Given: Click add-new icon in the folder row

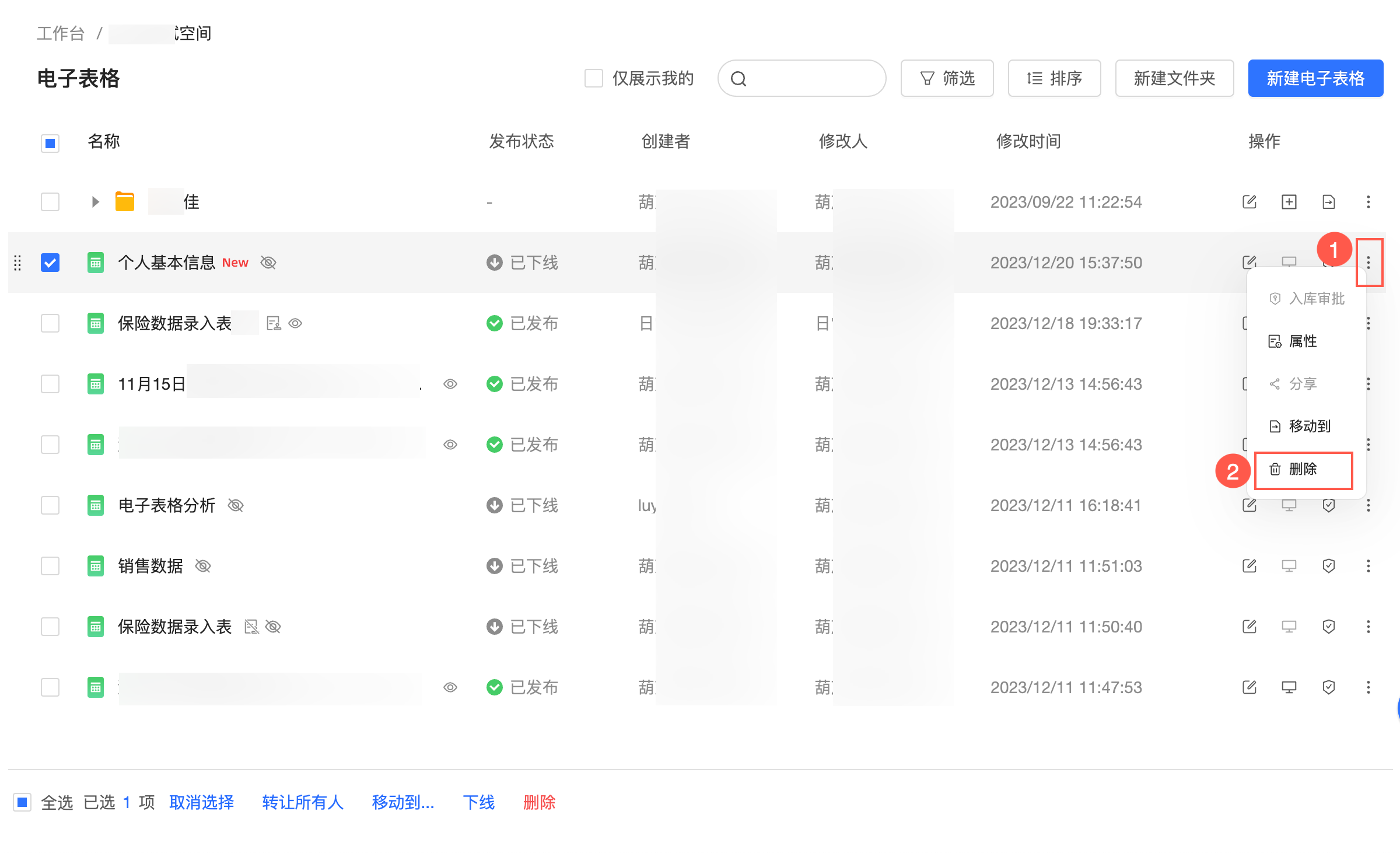Looking at the screenshot, I should click(x=1289, y=202).
